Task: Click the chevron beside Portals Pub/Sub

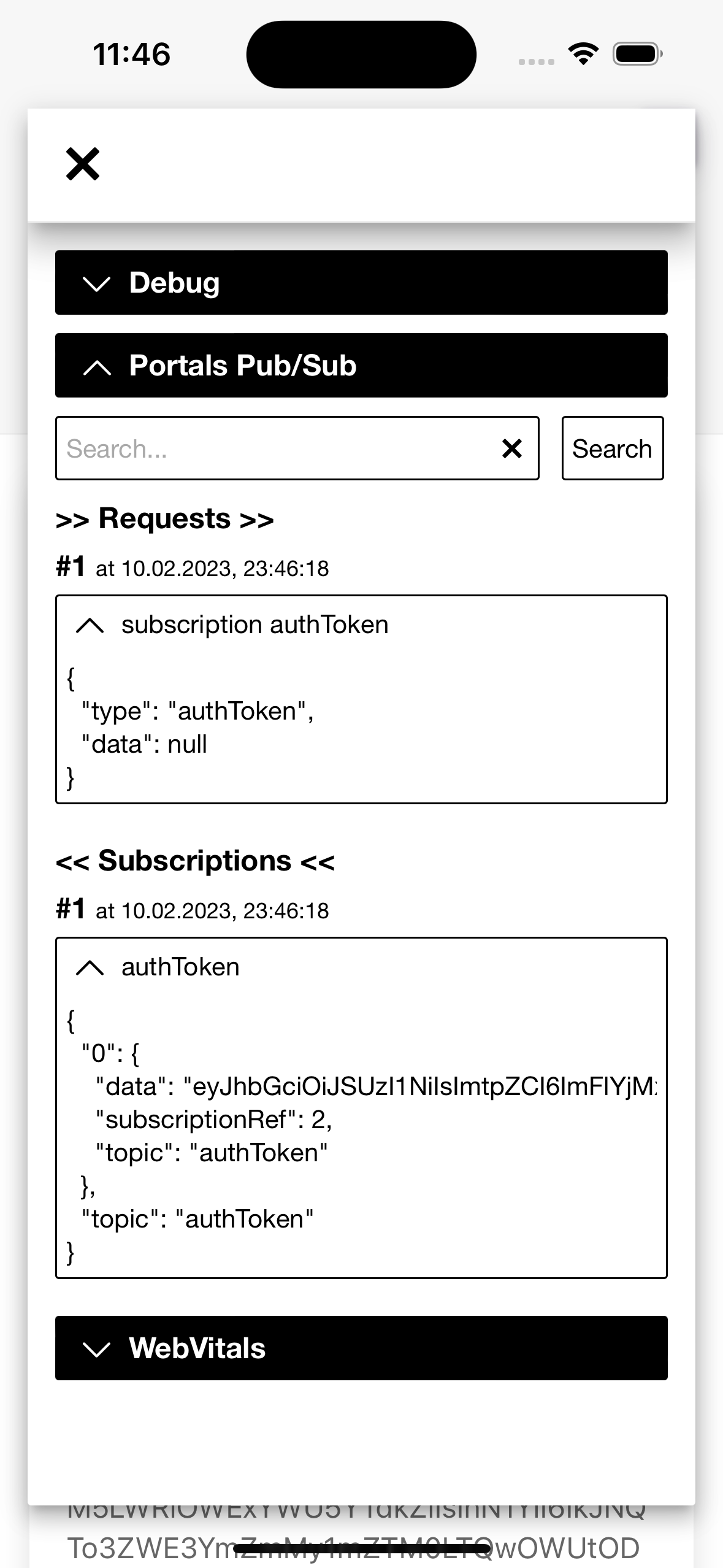Action: click(x=96, y=367)
